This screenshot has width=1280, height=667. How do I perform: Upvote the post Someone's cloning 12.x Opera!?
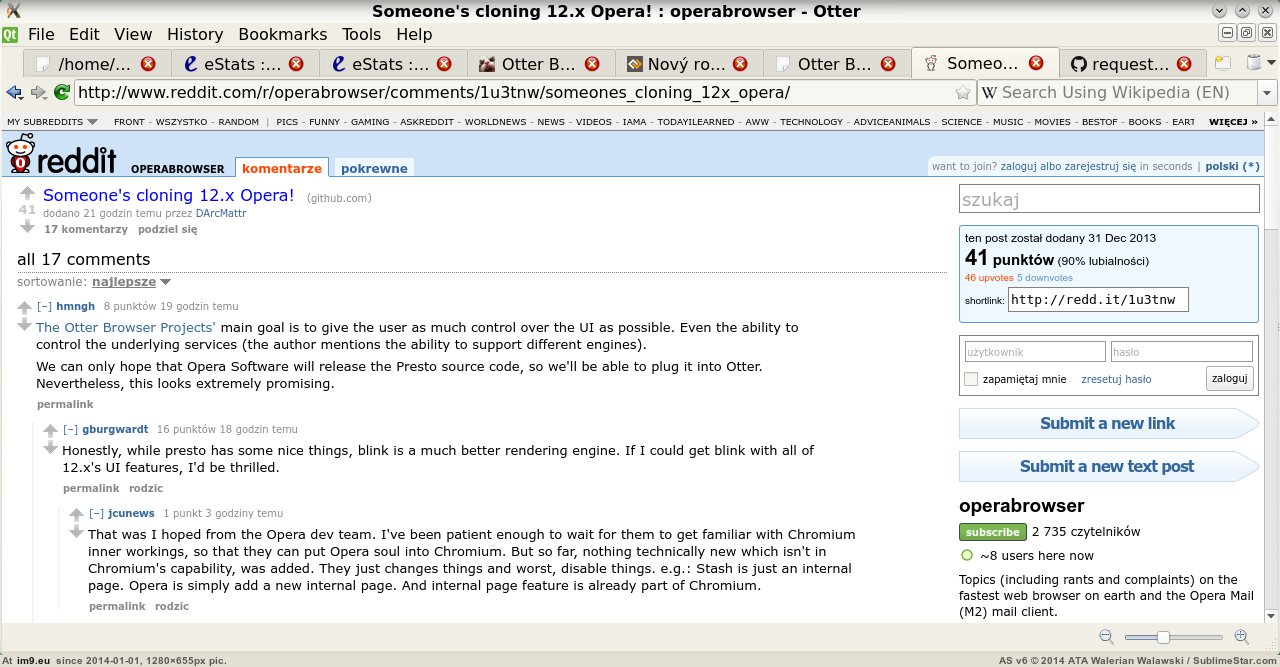pos(27,194)
